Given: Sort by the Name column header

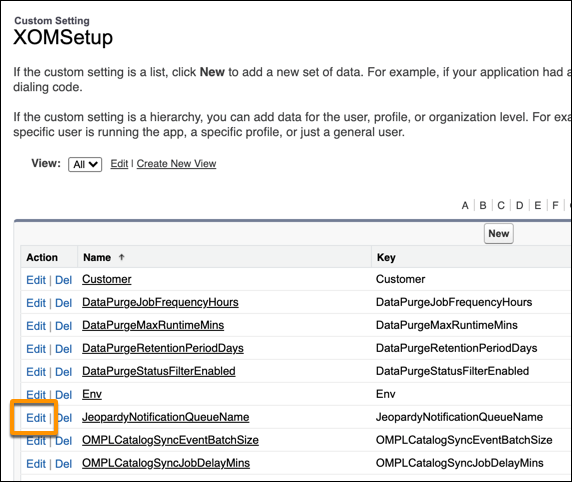Looking at the screenshot, I should 97,257.
